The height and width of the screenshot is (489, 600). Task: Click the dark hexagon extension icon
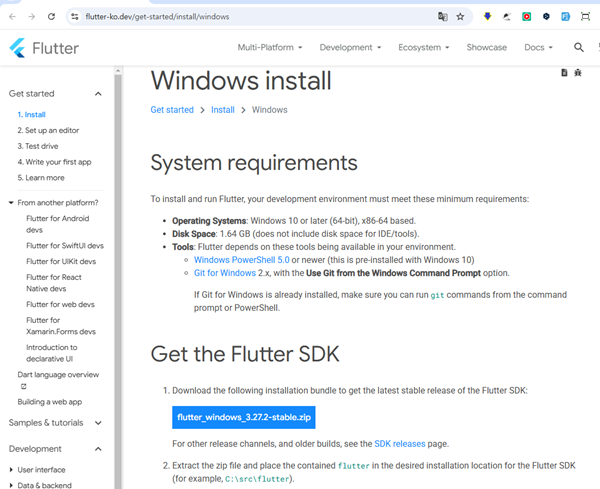[x=546, y=16]
